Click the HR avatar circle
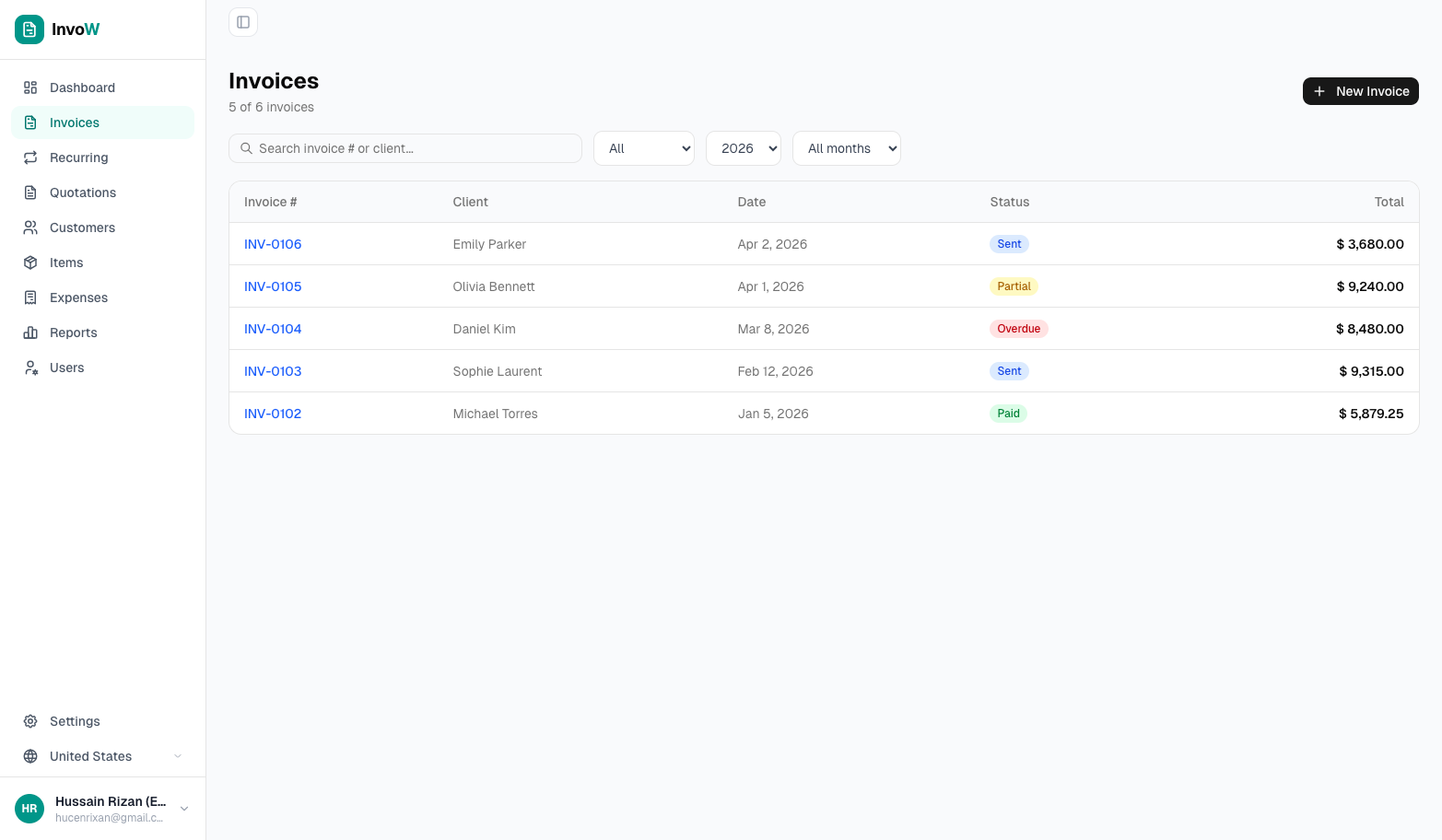Viewport: 1442px width, 840px height. 29,809
